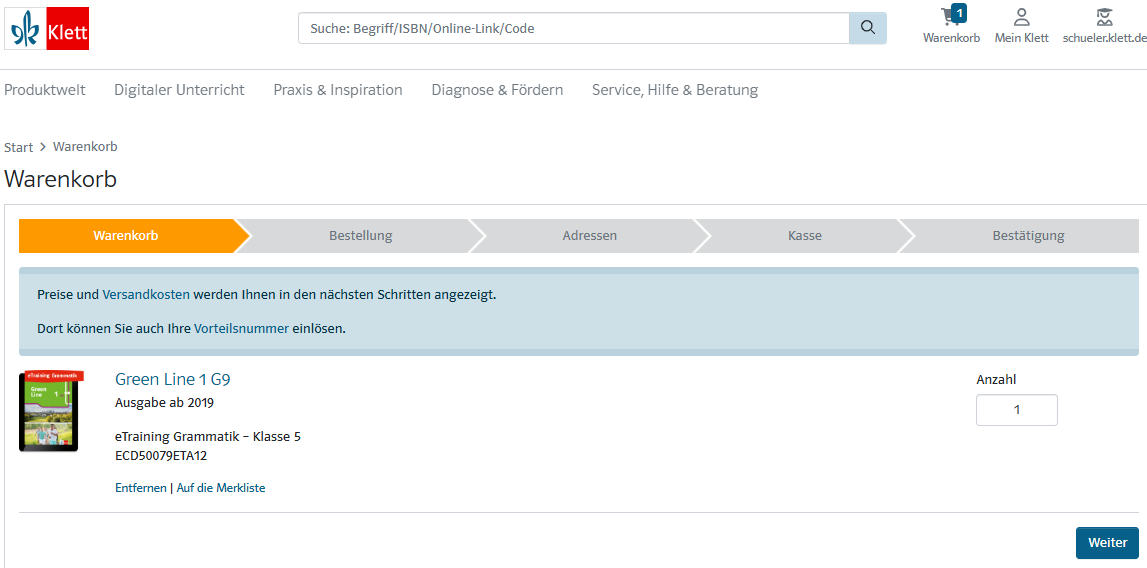Open Praxis & Inspiration menu

coord(338,90)
